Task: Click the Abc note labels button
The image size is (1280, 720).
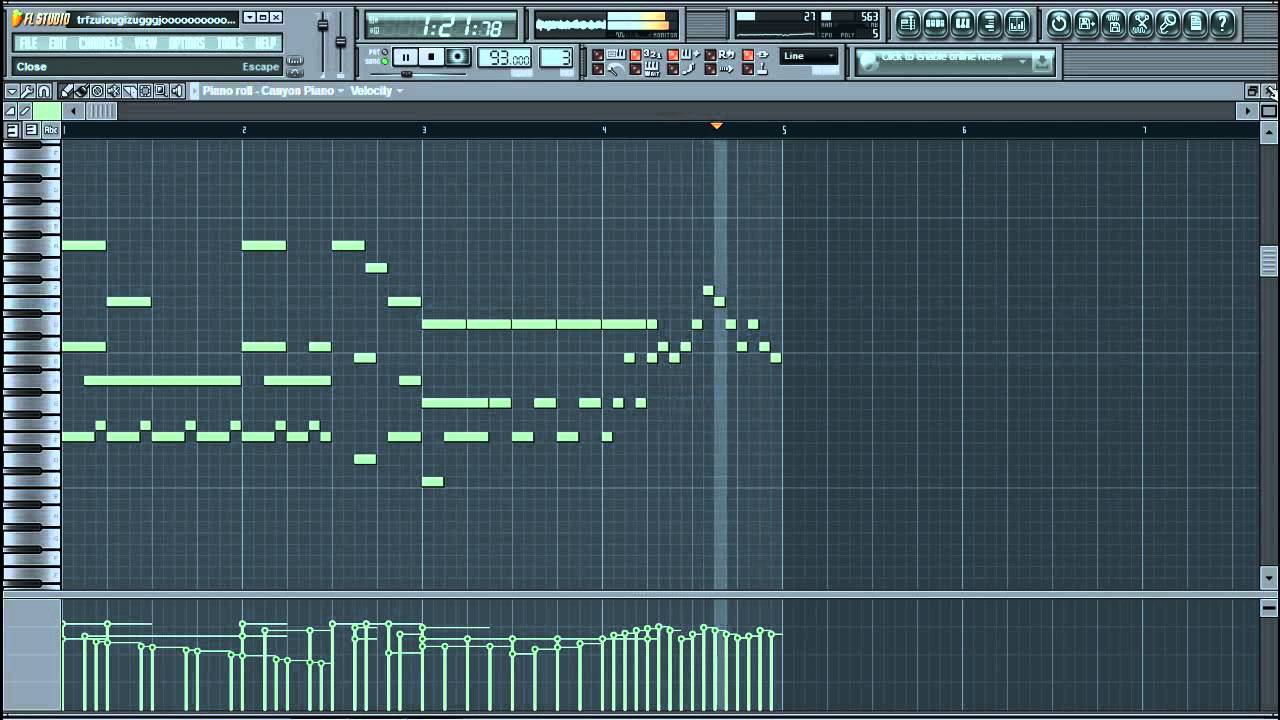Action: (x=51, y=130)
